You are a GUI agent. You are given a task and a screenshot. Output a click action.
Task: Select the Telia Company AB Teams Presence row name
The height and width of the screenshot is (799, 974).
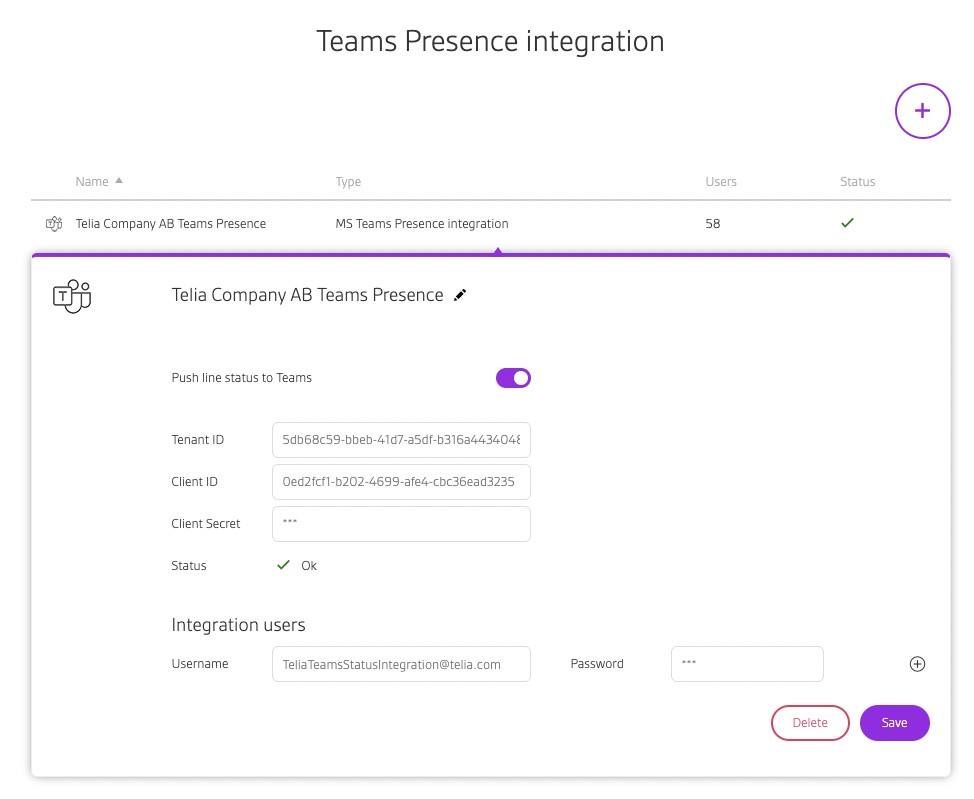pos(171,224)
